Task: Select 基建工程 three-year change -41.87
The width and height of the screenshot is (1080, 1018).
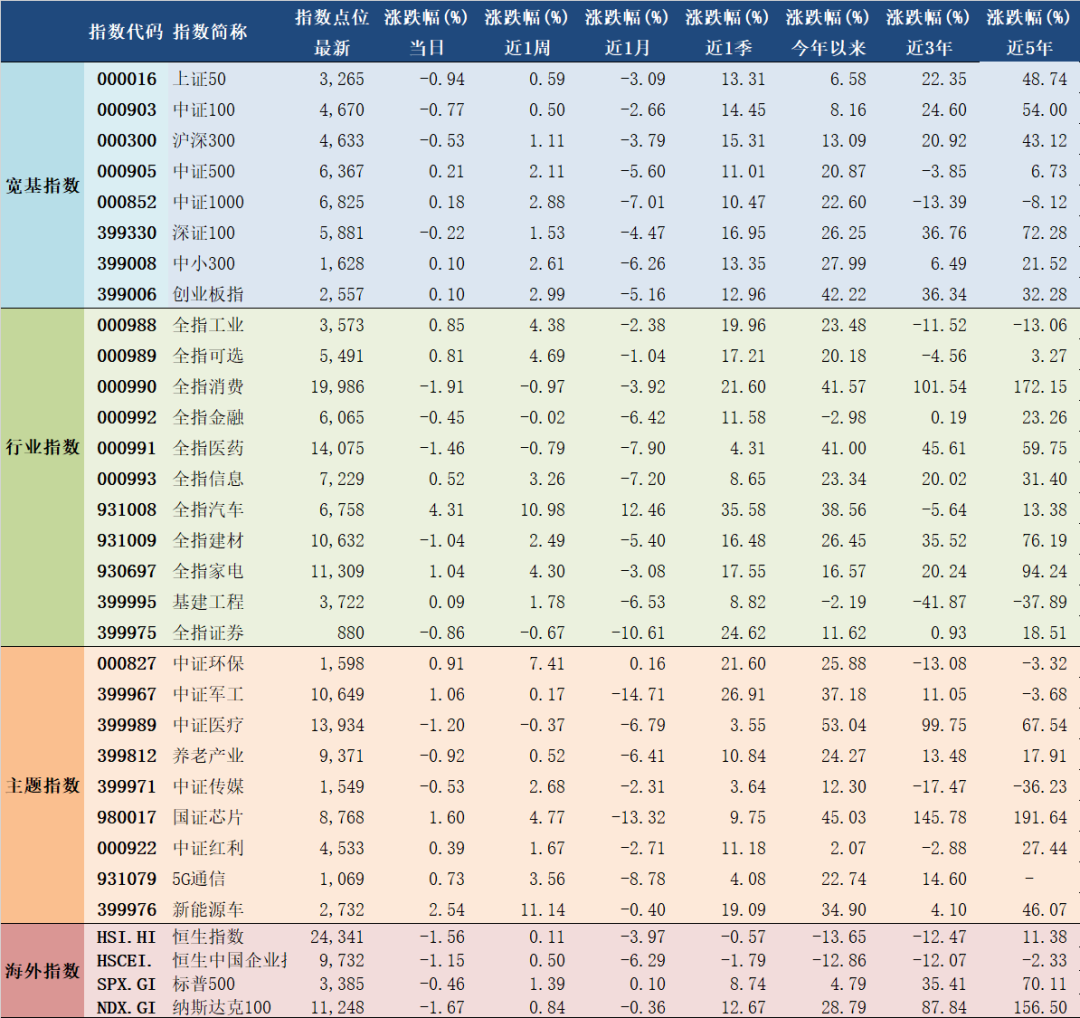Action: (939, 602)
